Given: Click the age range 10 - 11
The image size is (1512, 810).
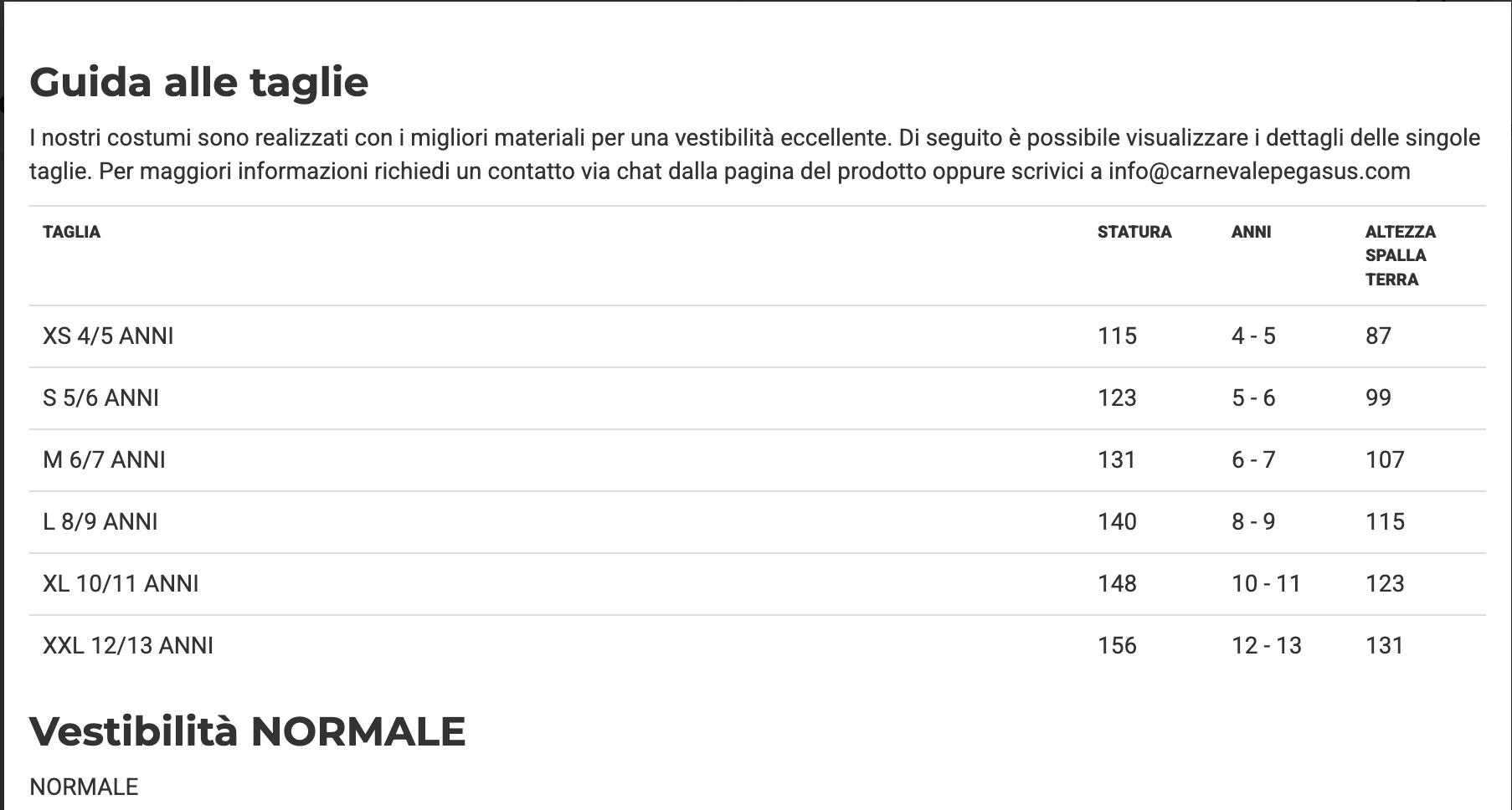Looking at the screenshot, I should coord(1266,584).
